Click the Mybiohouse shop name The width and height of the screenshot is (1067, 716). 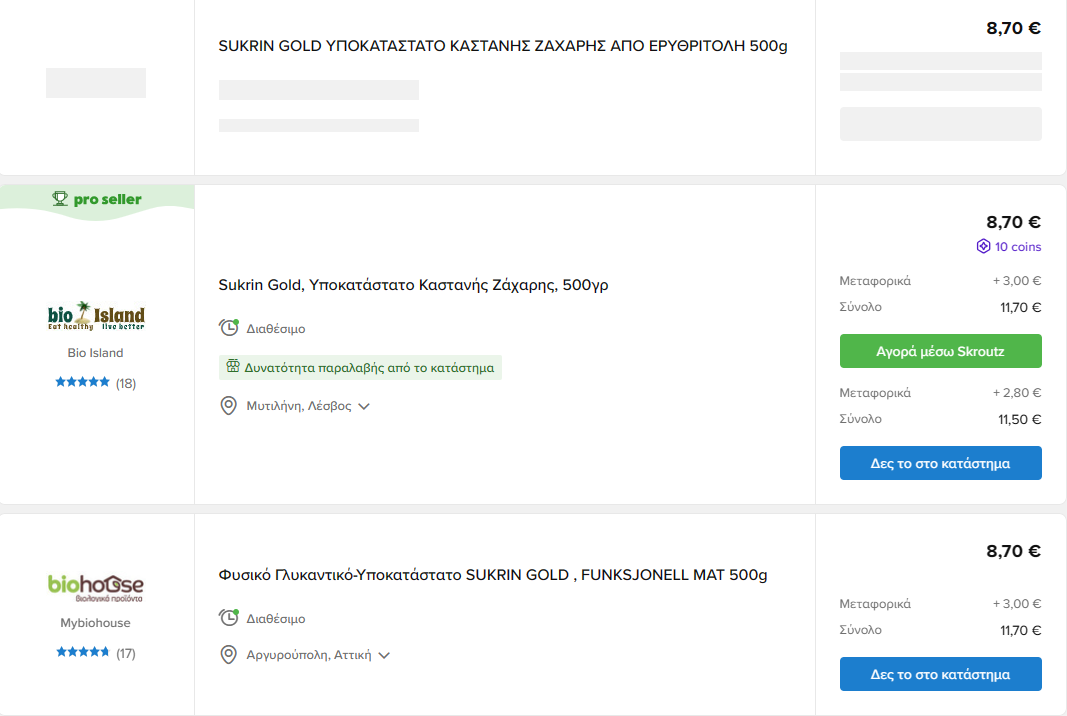point(95,623)
